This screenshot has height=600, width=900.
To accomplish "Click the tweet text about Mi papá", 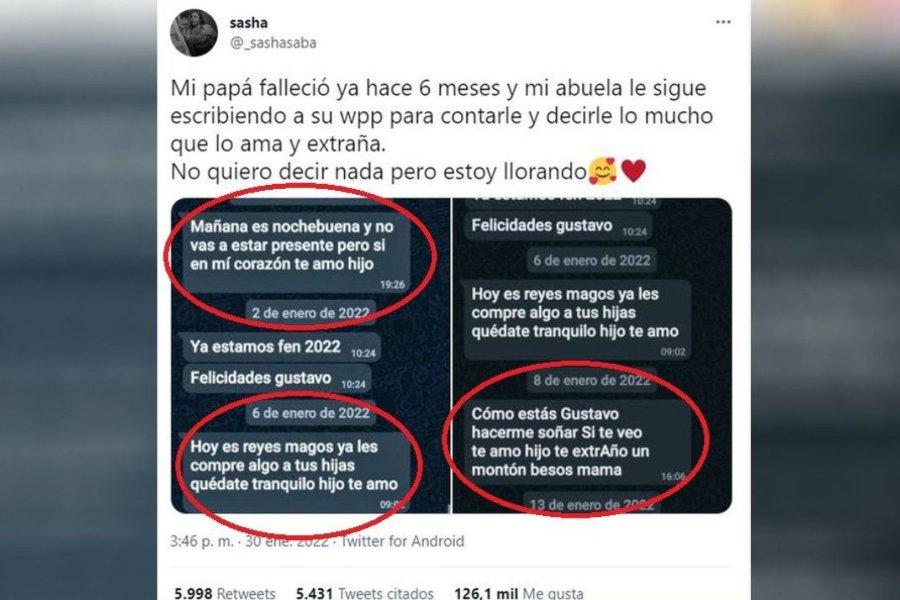I will pyautogui.click(x=441, y=130).
